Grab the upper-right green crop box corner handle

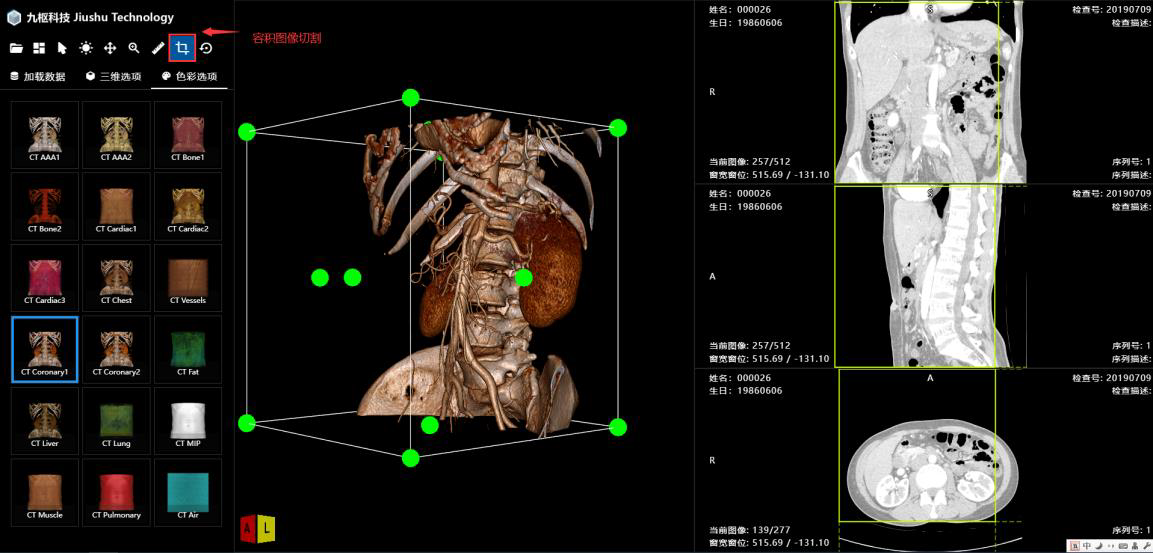coord(618,128)
